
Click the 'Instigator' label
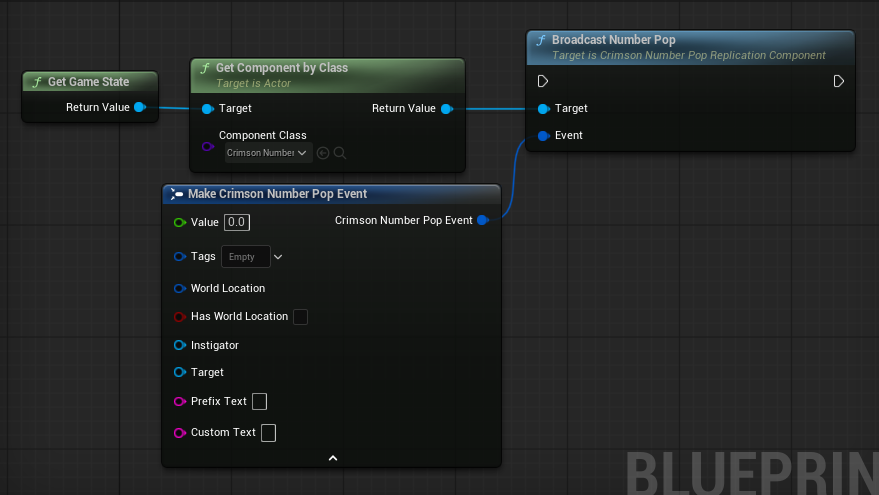click(215, 345)
